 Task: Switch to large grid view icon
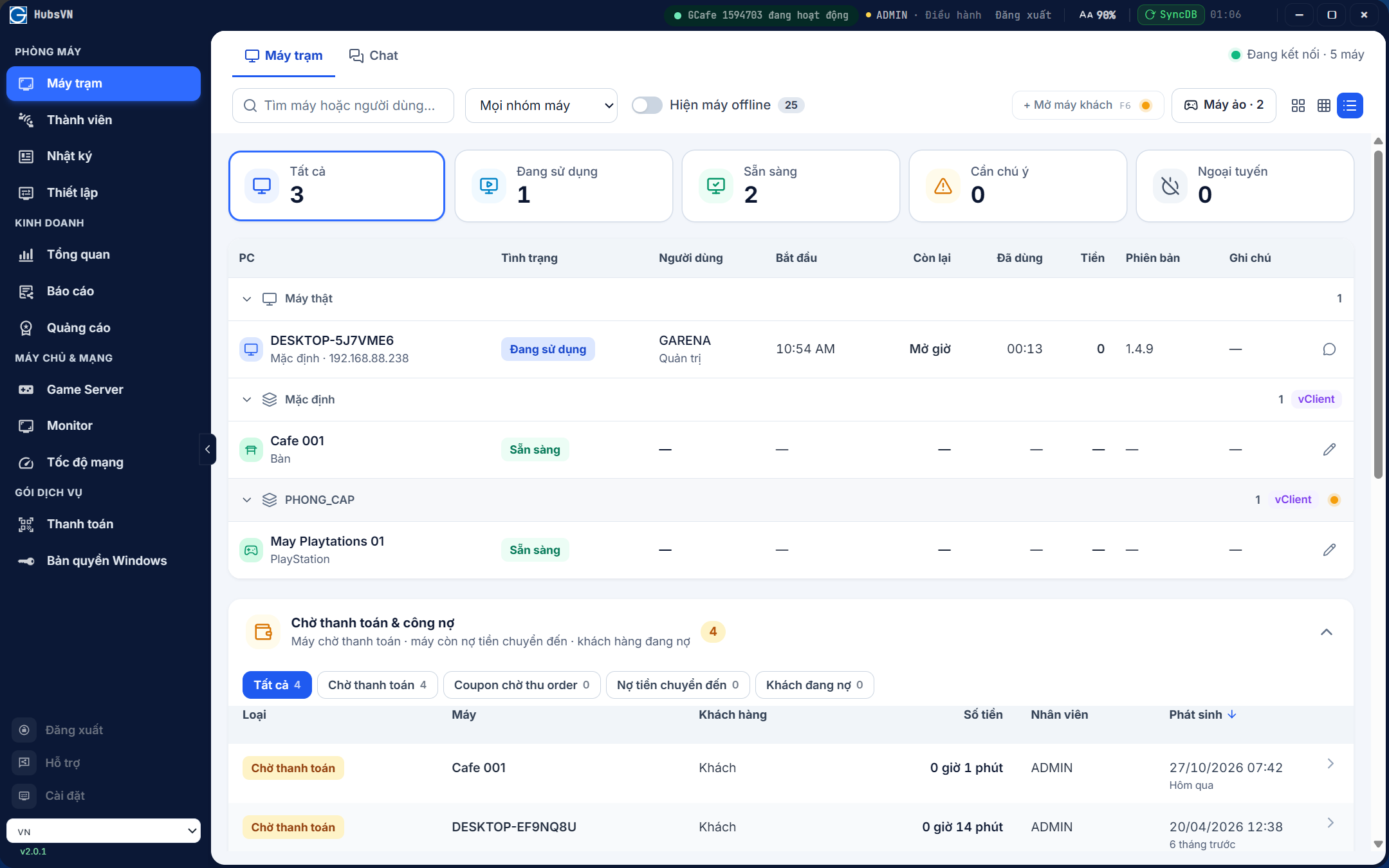[x=1298, y=106]
